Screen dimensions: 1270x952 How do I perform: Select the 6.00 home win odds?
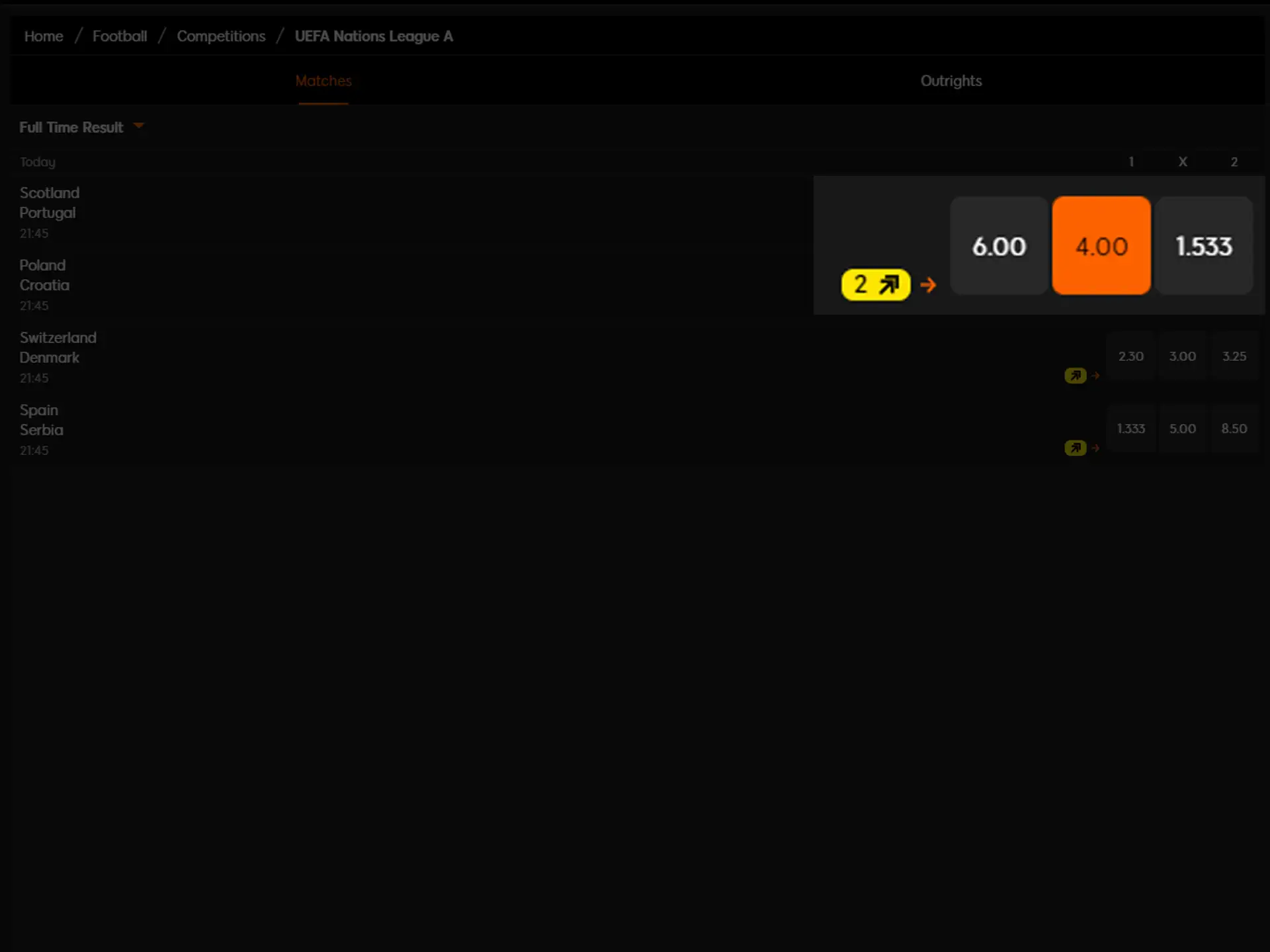point(999,245)
